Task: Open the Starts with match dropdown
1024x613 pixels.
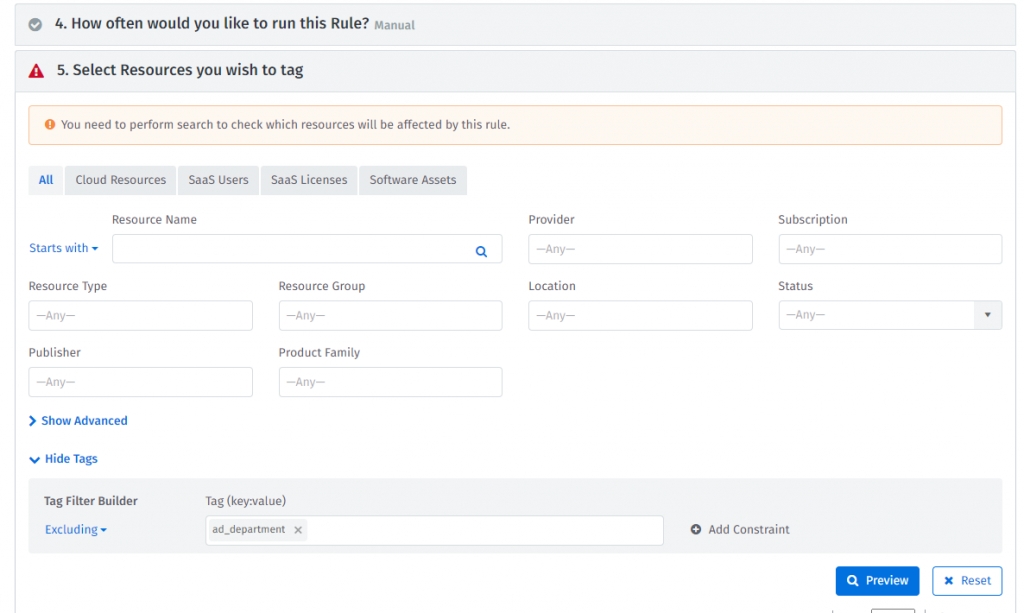Action: [x=64, y=248]
